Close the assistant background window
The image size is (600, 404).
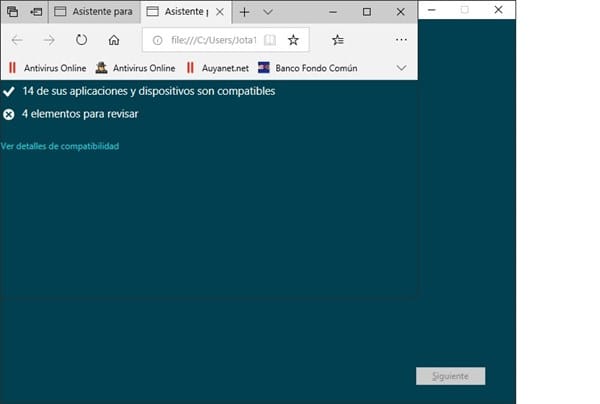coord(498,10)
